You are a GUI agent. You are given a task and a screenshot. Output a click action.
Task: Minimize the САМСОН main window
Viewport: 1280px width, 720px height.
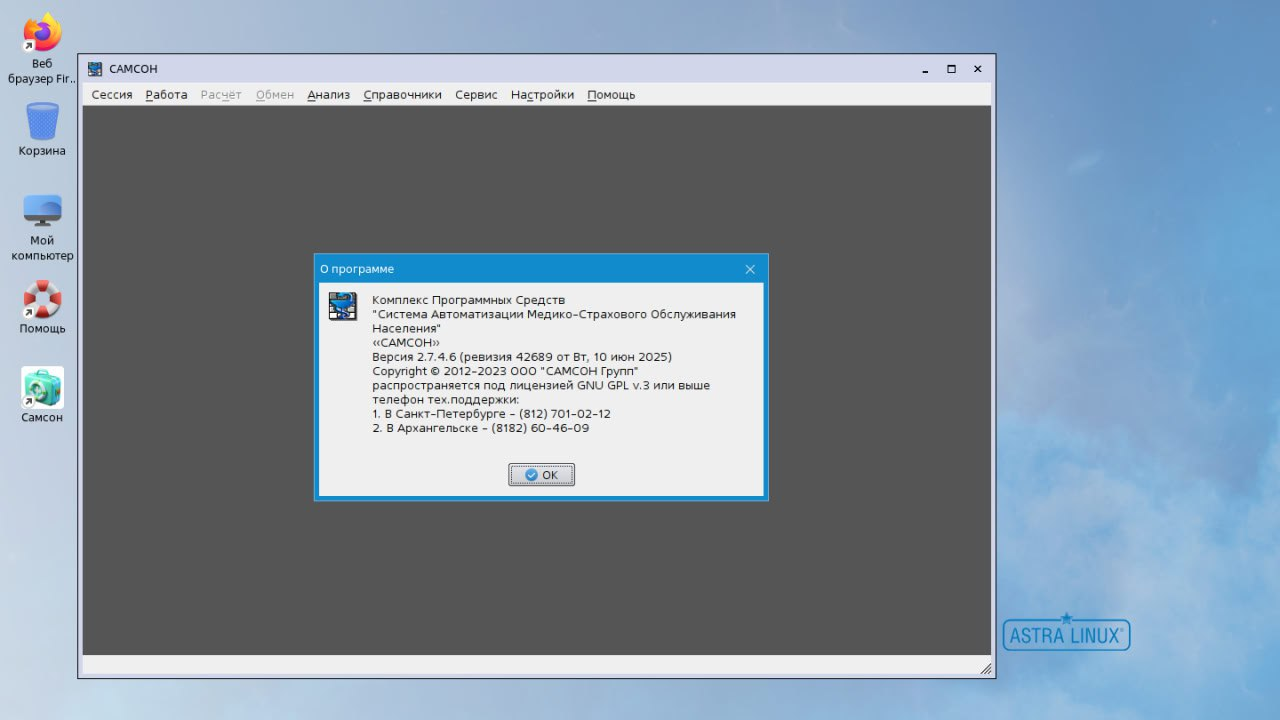(x=924, y=69)
